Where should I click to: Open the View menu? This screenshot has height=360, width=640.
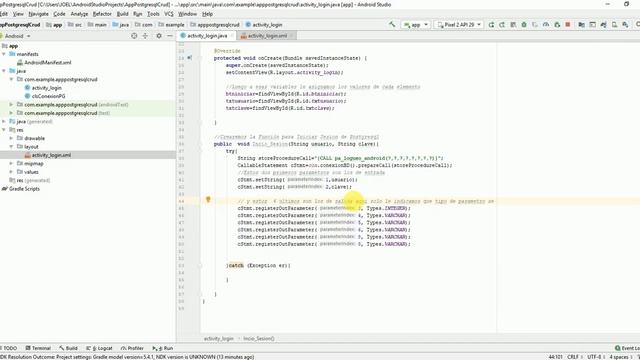18,14
